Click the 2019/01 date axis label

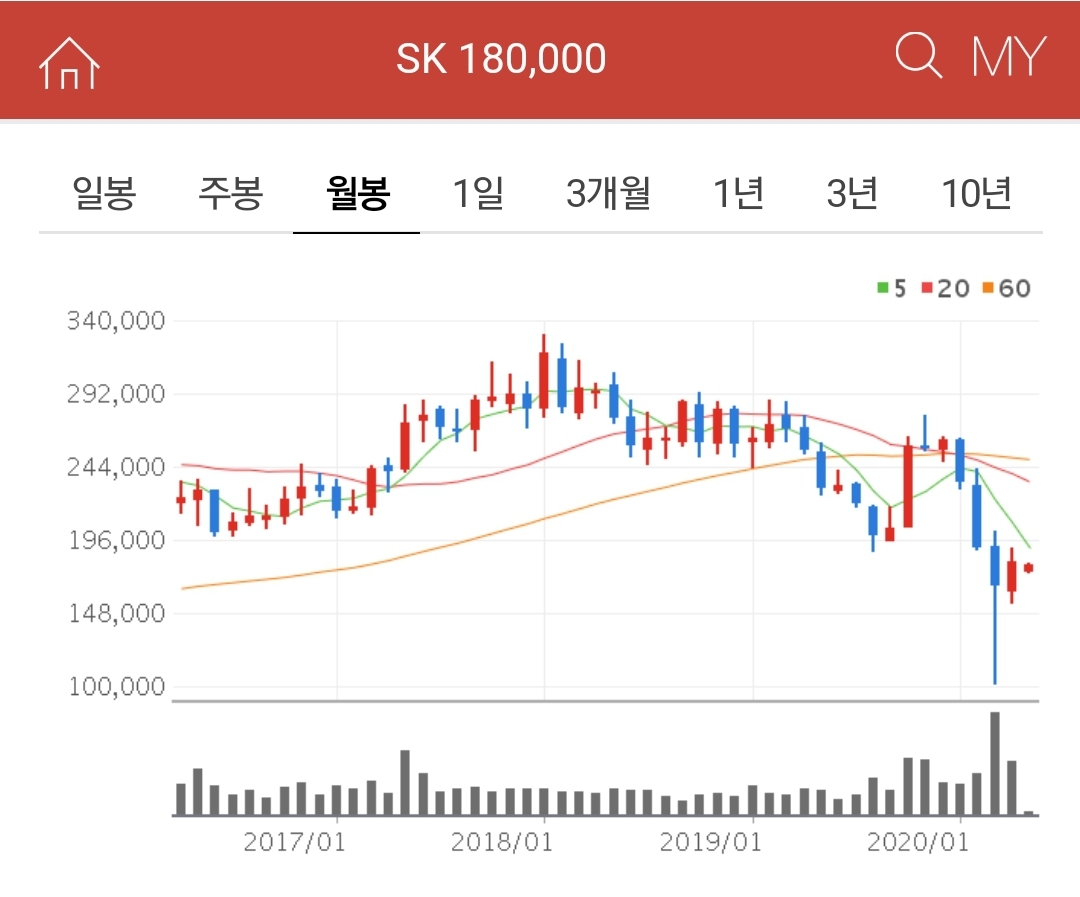pyautogui.click(x=710, y=842)
